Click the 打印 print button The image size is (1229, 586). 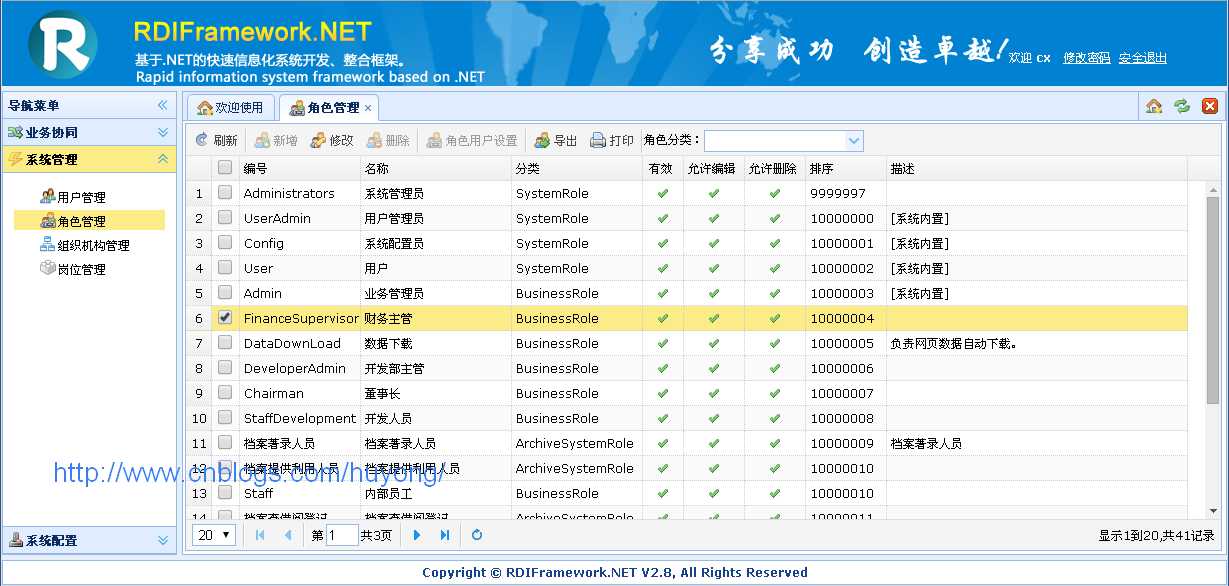click(x=612, y=141)
